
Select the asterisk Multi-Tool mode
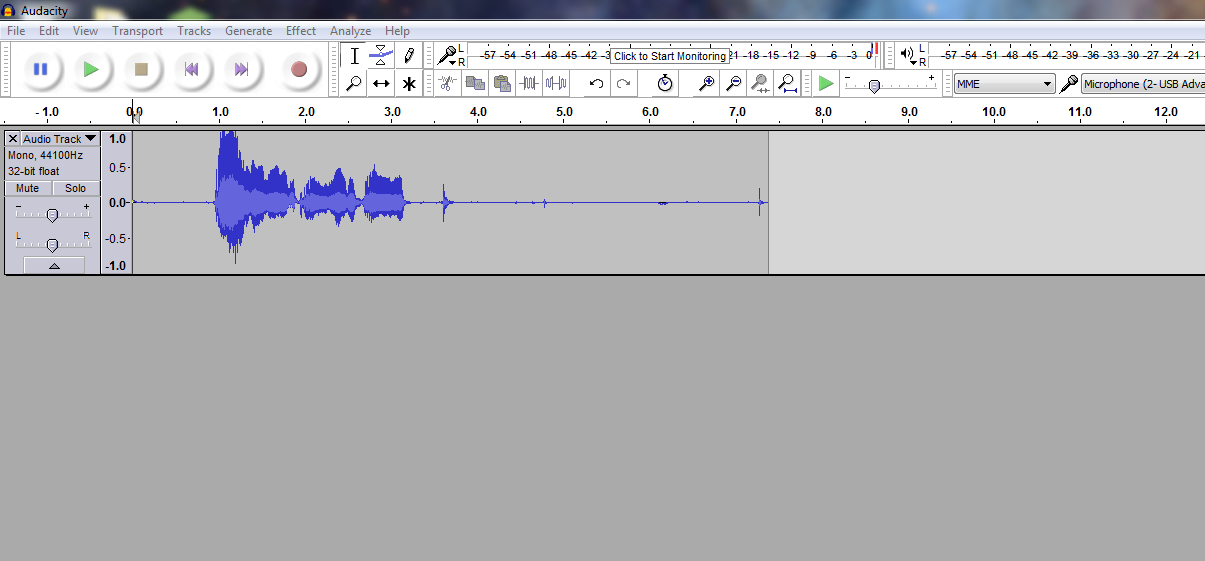[408, 84]
